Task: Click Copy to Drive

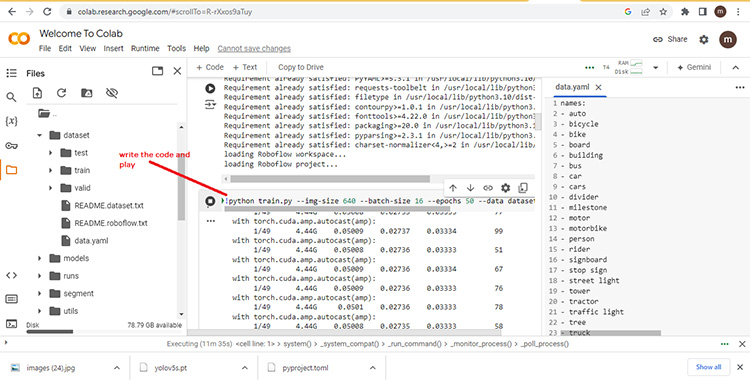Action: (301, 67)
